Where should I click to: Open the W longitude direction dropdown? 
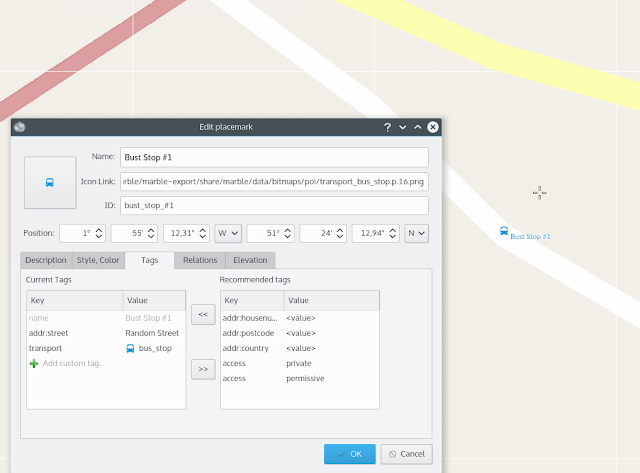tap(228, 233)
